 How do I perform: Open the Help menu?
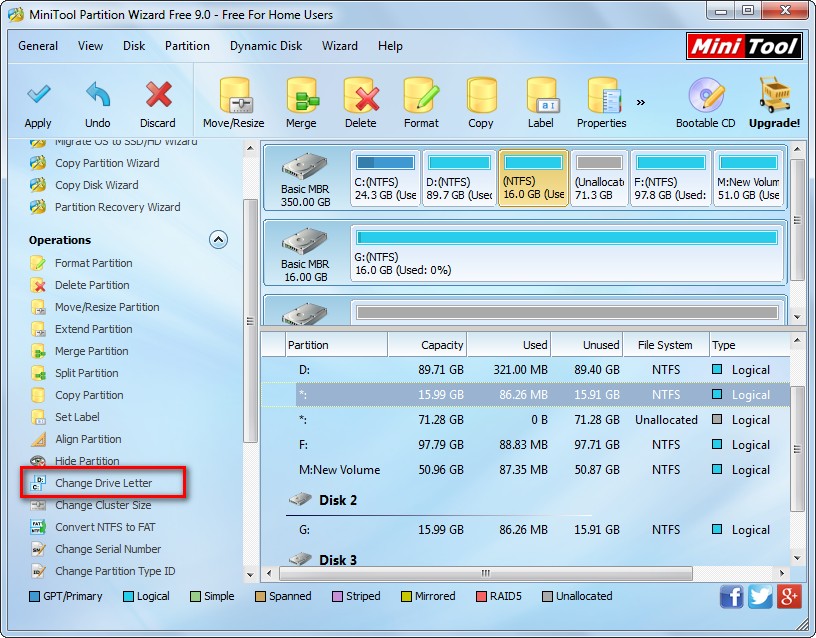pyautogui.click(x=390, y=46)
